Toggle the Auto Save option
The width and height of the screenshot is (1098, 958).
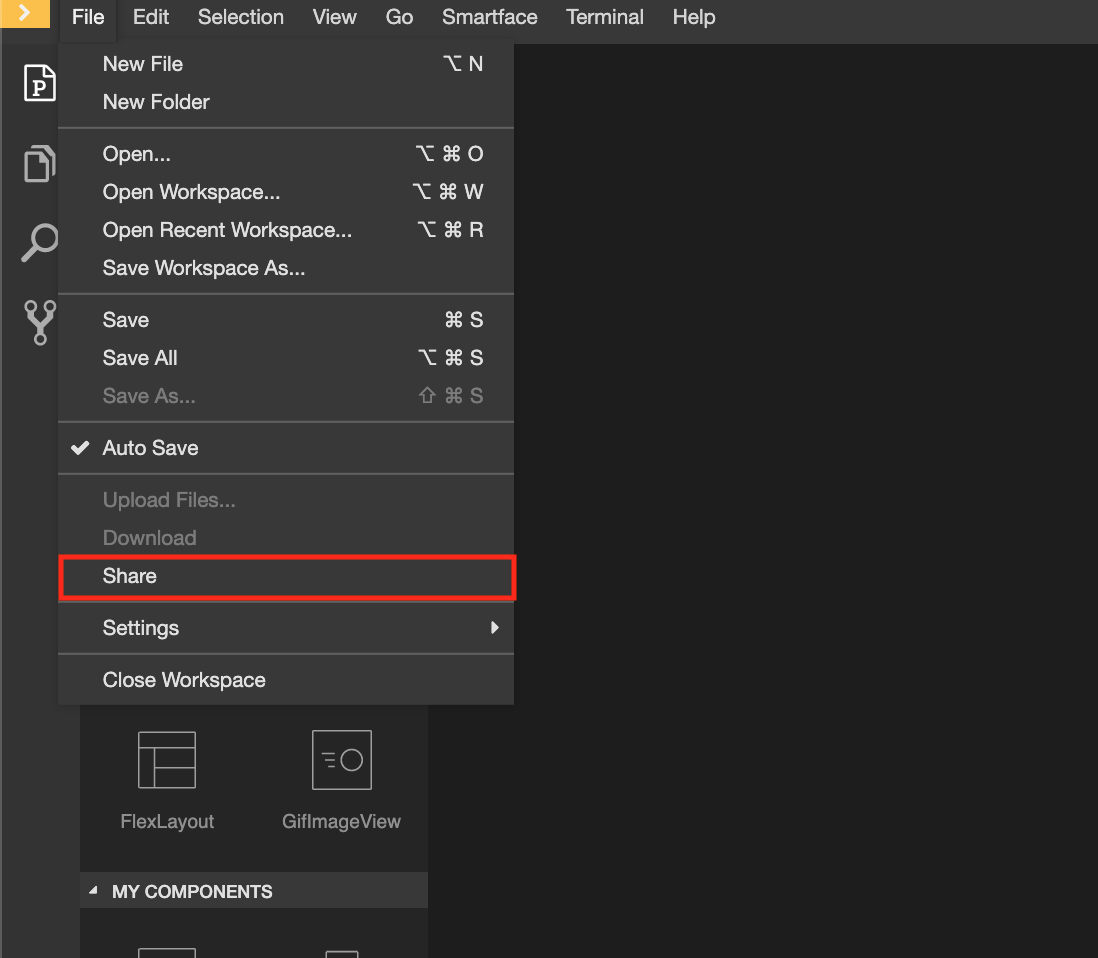tap(150, 448)
